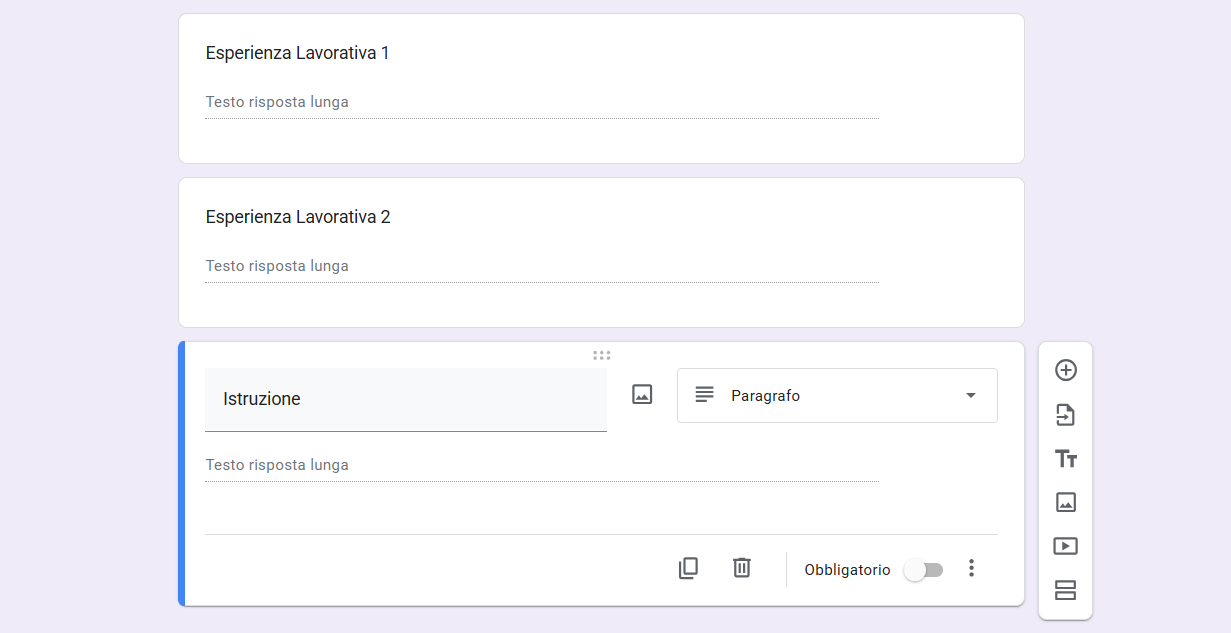Screen dimensions: 1231x633
Task: Click the answer line under Esperienza Lavorativa 1
Action: 541,101
